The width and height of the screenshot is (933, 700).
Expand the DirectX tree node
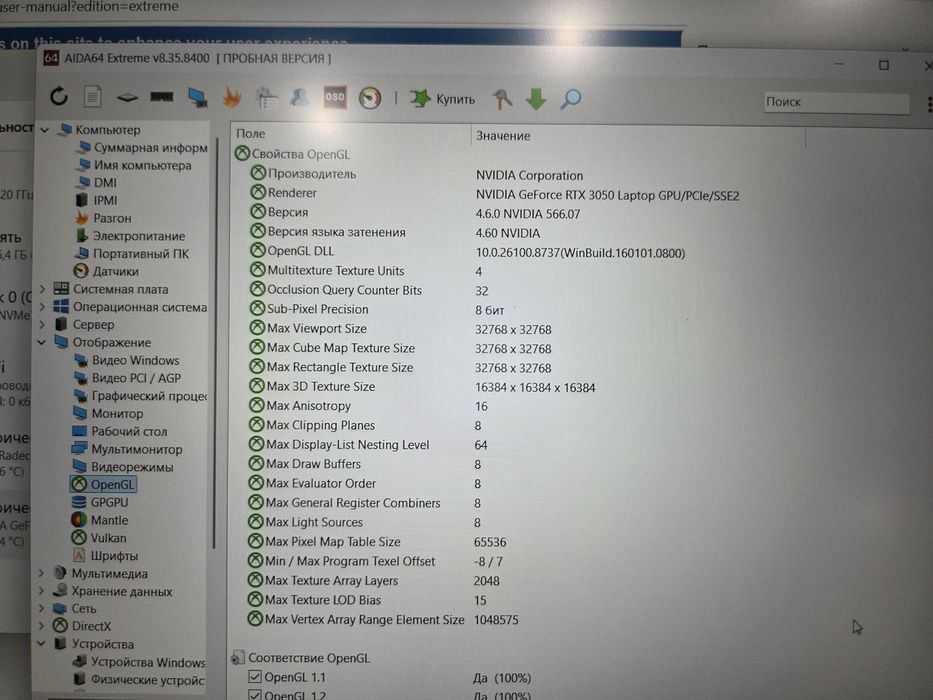coord(41,626)
